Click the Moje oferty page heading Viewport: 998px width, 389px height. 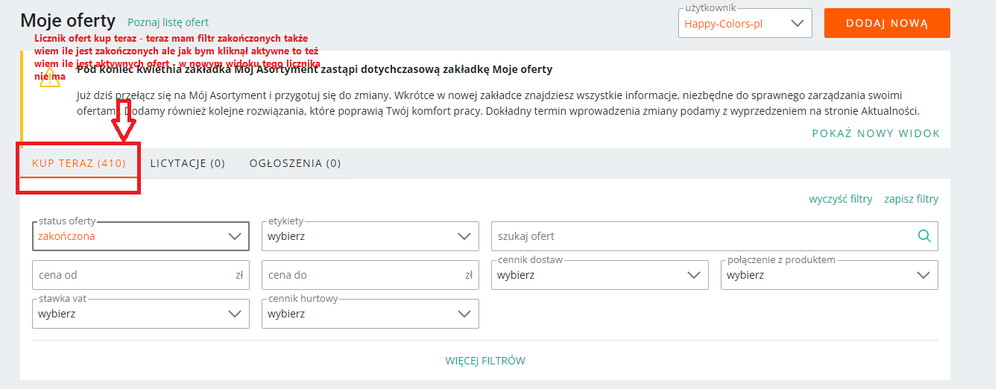pos(68,20)
